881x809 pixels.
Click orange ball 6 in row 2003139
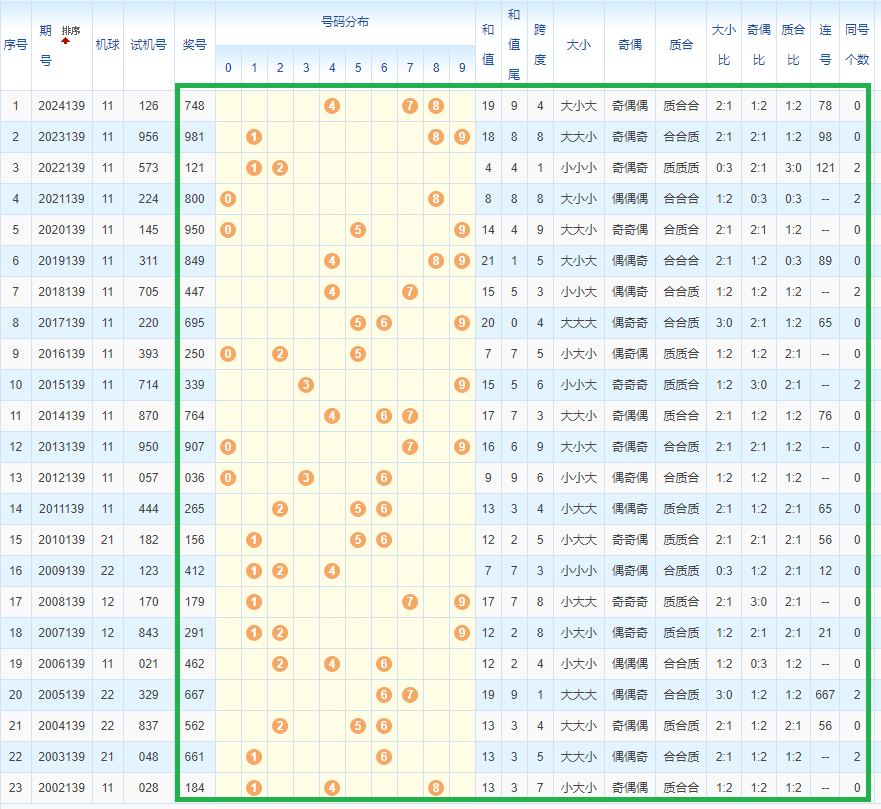[384, 757]
